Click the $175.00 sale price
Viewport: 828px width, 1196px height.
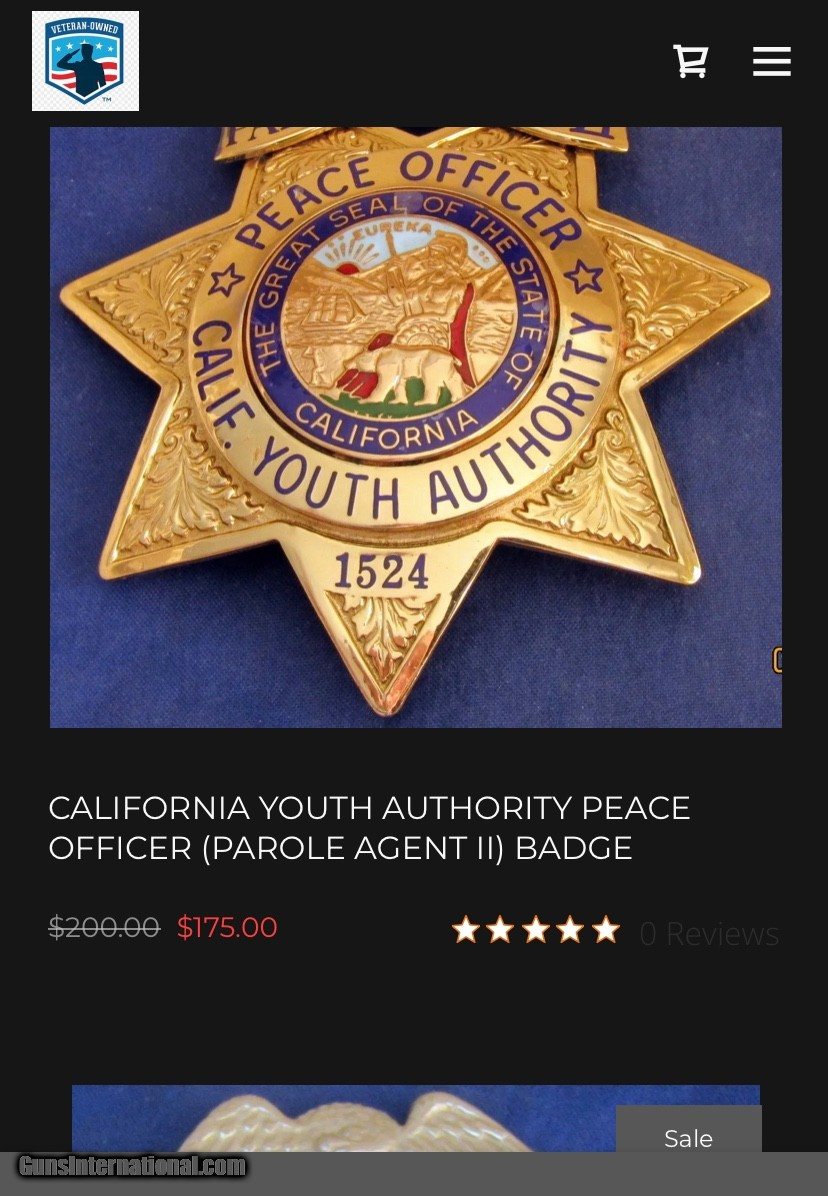(227, 928)
